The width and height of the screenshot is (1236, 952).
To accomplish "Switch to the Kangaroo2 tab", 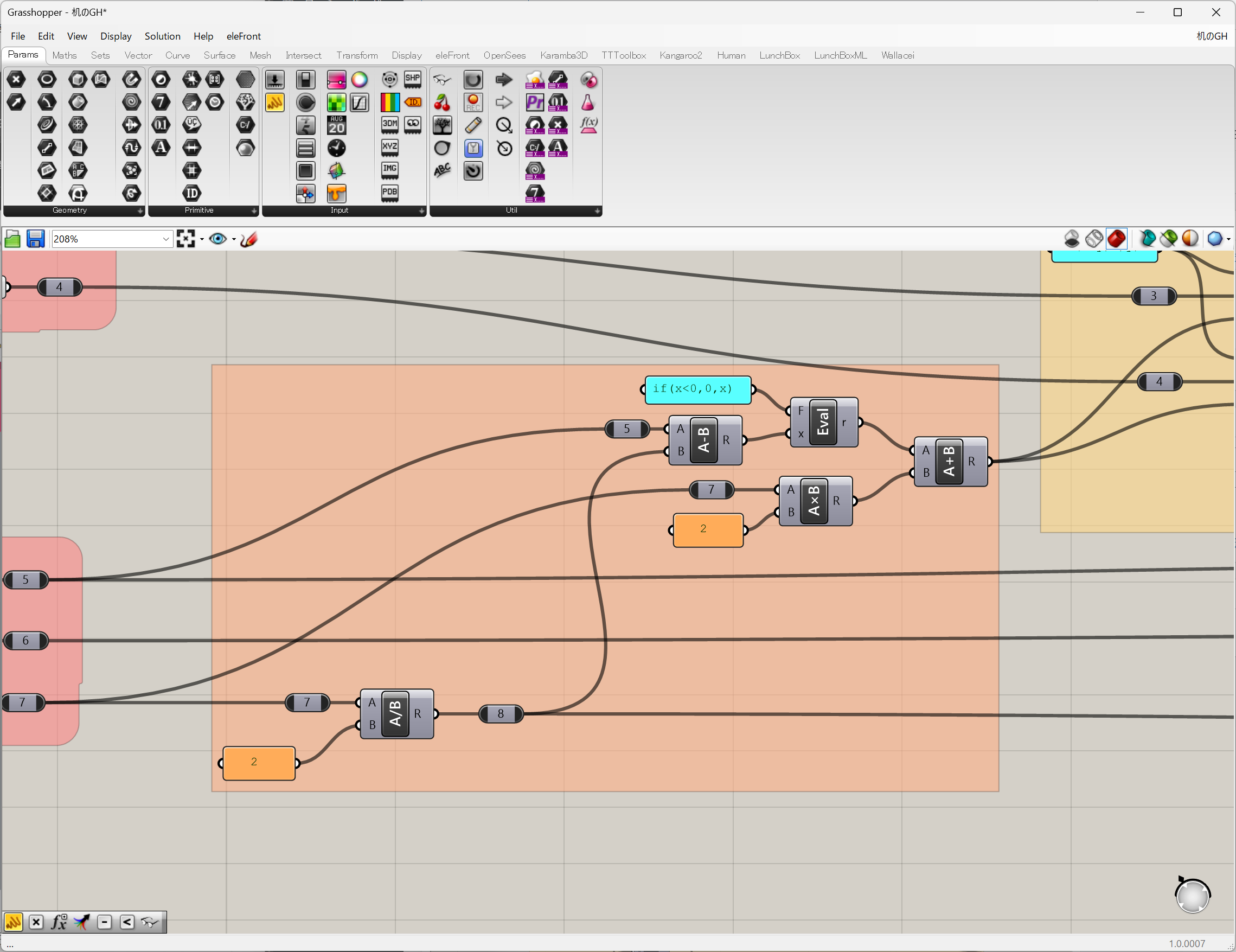I will coord(680,55).
